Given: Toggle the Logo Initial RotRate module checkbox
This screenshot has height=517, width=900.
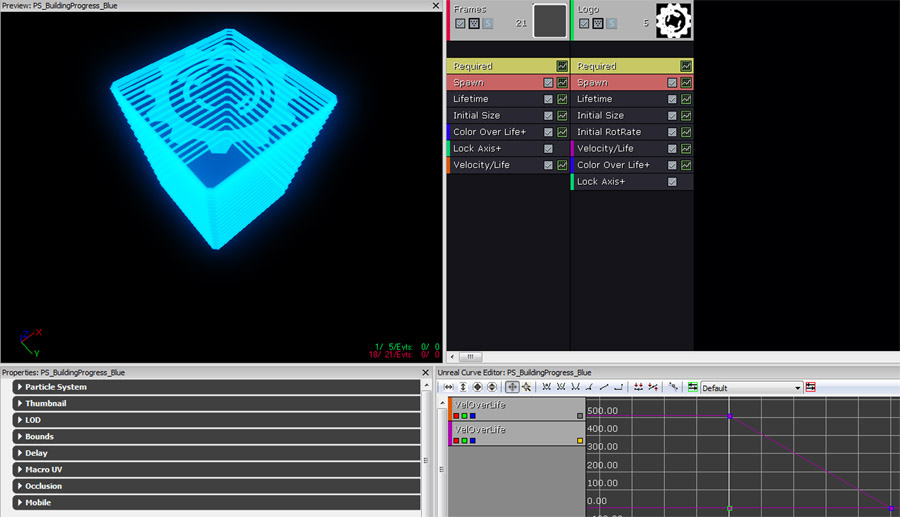Looking at the screenshot, I should click(672, 132).
